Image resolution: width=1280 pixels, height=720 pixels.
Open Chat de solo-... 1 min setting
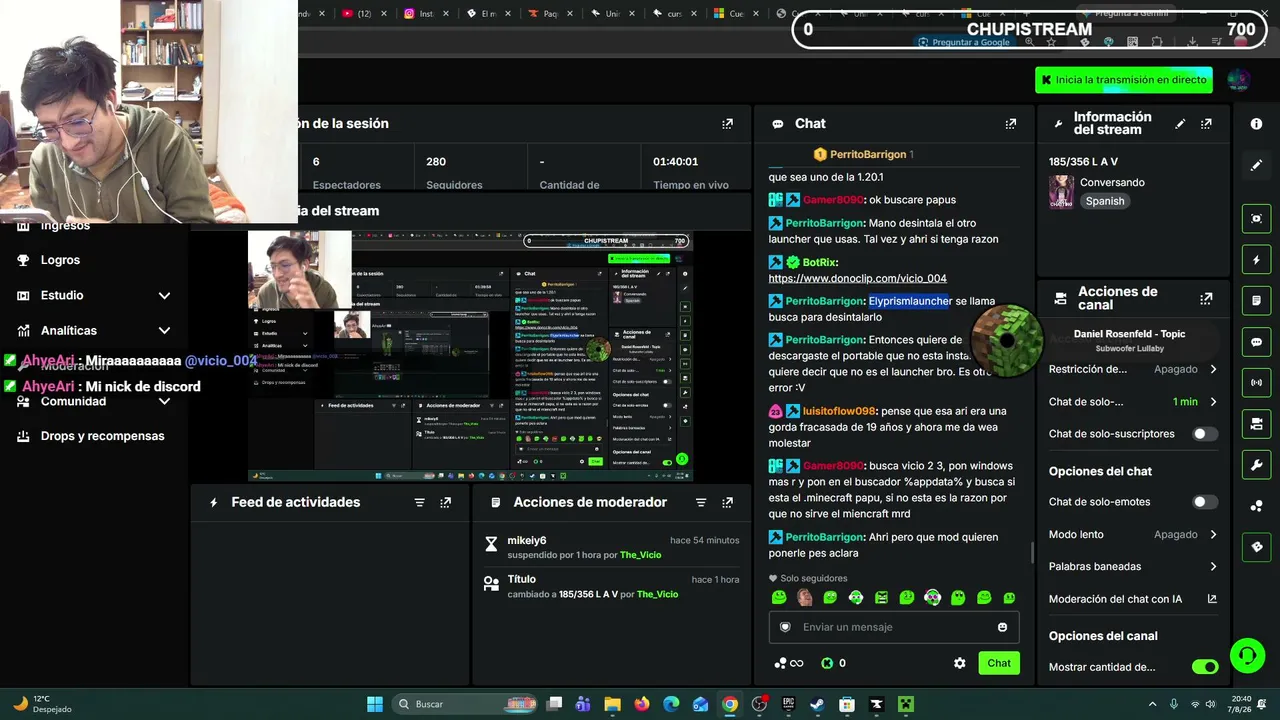click(x=1133, y=402)
